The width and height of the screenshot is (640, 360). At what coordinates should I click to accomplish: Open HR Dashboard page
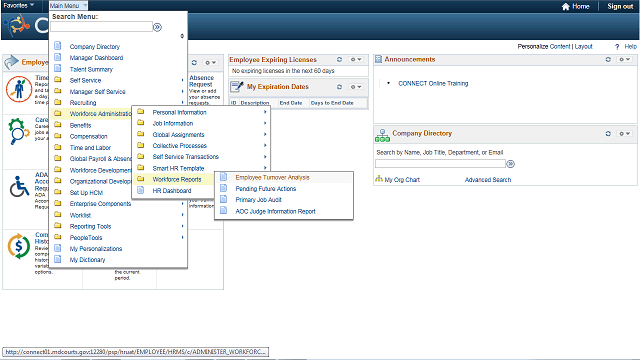[x=172, y=191]
